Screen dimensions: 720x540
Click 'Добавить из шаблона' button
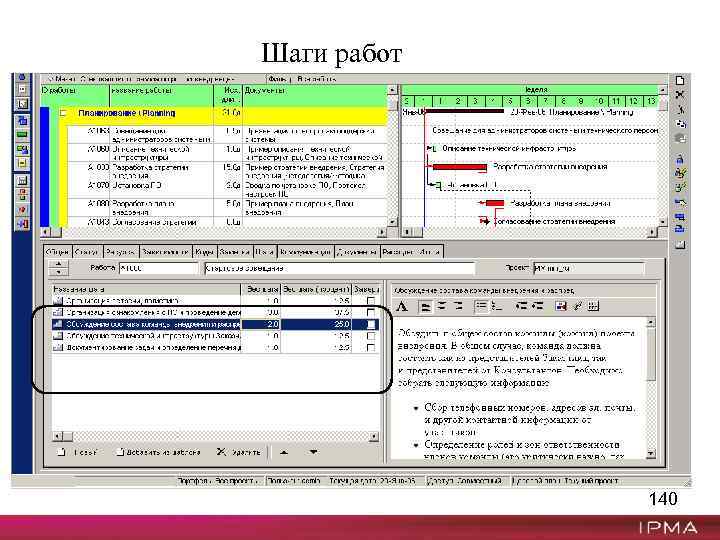point(159,452)
